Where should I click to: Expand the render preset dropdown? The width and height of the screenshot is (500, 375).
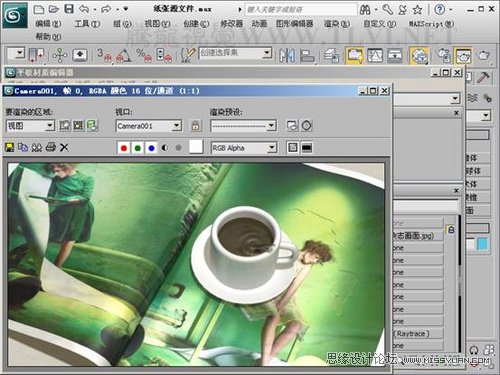point(272,126)
